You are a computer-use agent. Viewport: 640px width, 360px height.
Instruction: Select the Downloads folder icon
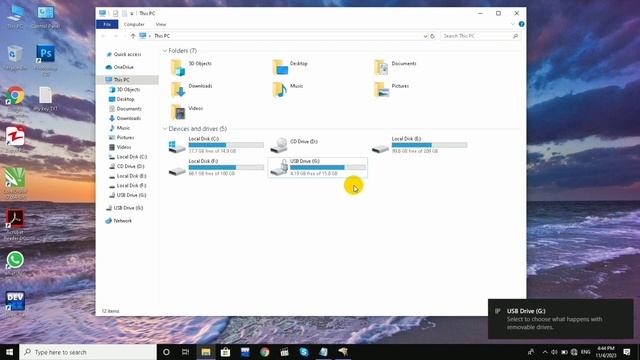tap(178, 89)
